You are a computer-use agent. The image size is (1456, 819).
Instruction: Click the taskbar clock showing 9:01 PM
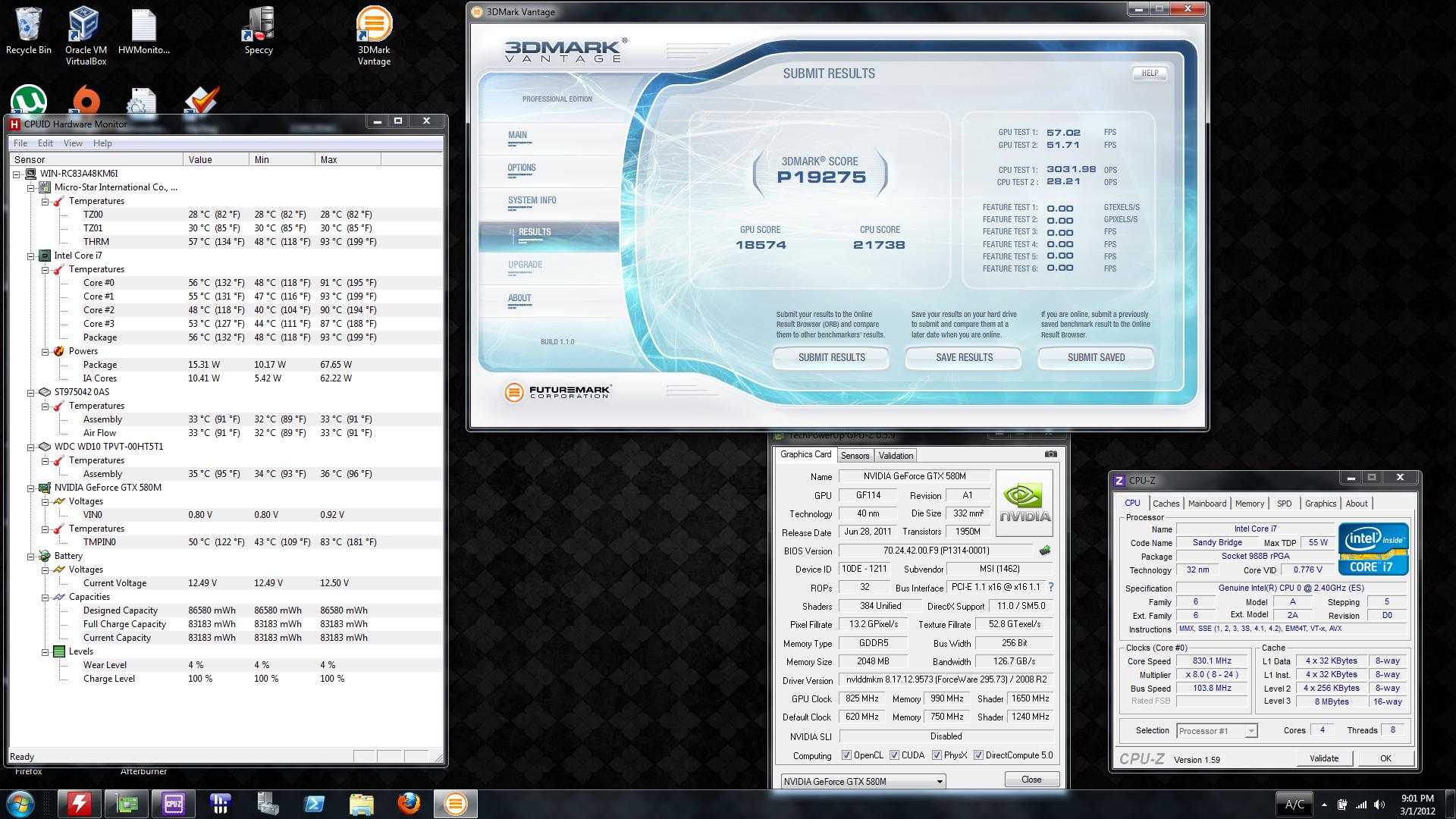click(x=1417, y=804)
